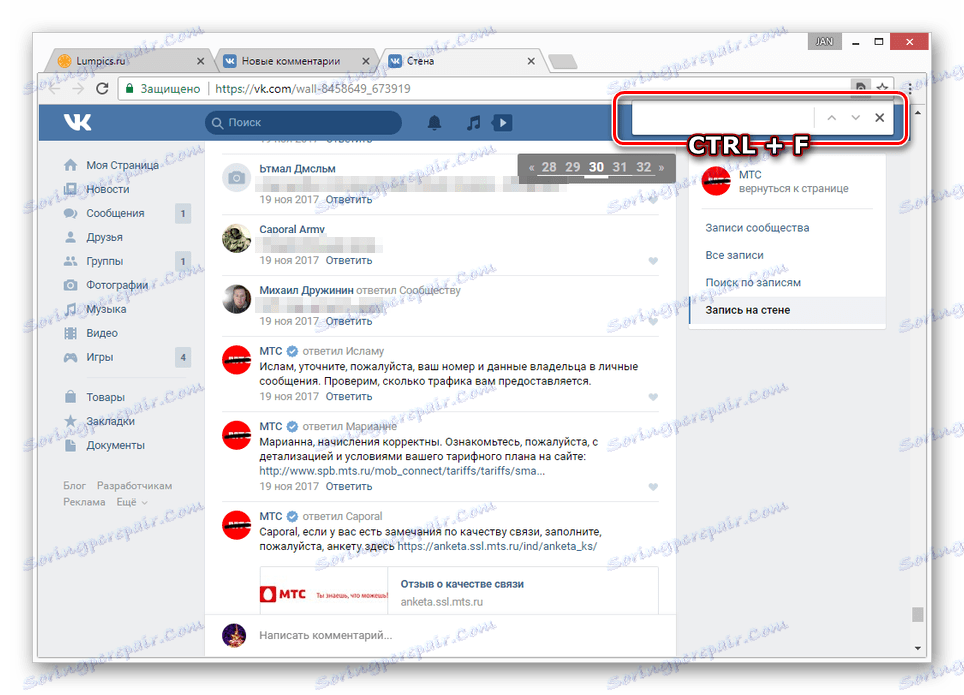This screenshot has width=964, height=695.
Task: Click the camera icon on Ьтмал Дмсльм's post
Action: click(236, 178)
